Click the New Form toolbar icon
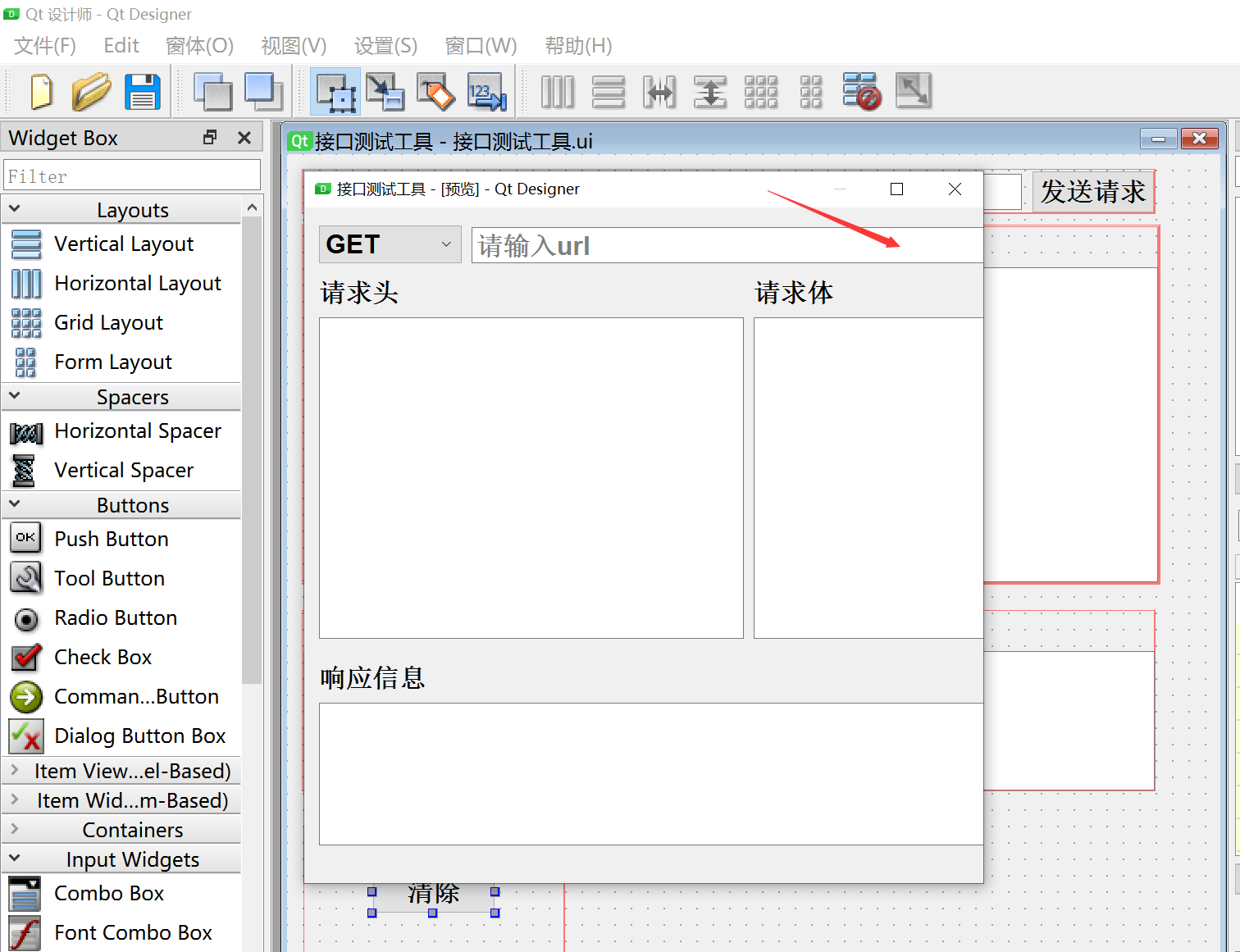The width and height of the screenshot is (1240, 952). click(x=41, y=91)
